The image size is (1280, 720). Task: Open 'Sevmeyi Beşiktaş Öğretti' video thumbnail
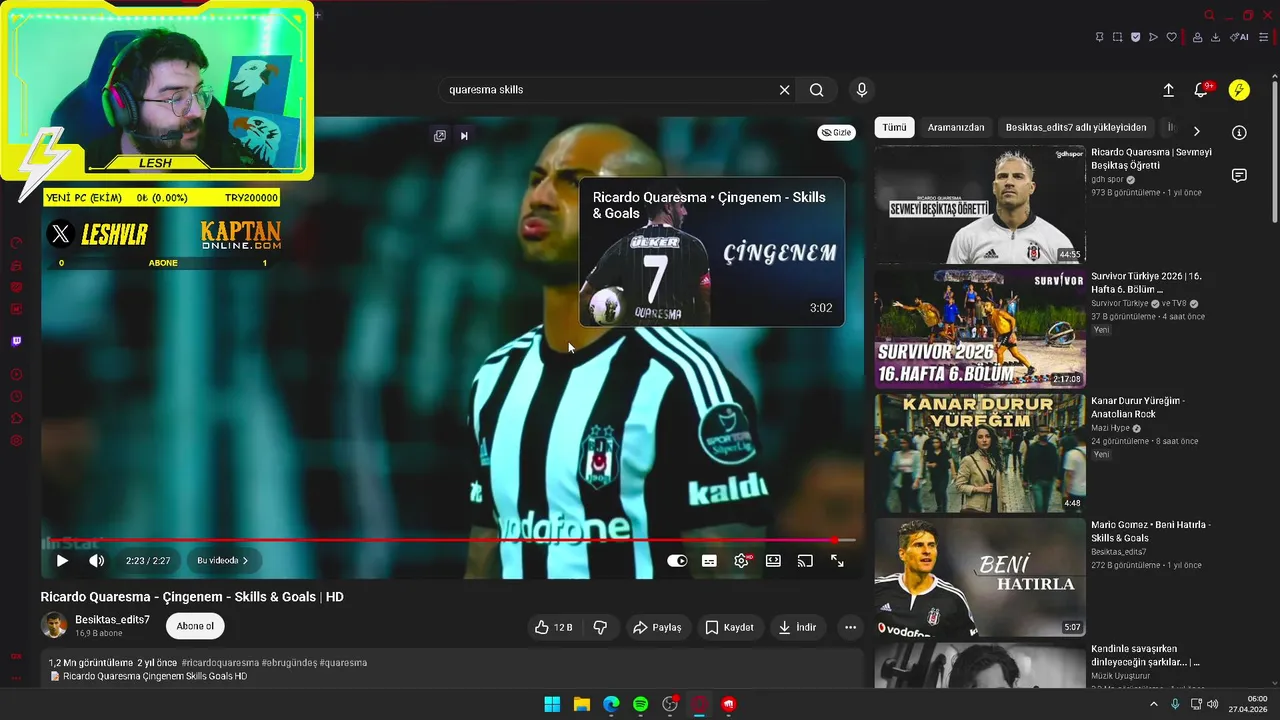coord(980,205)
